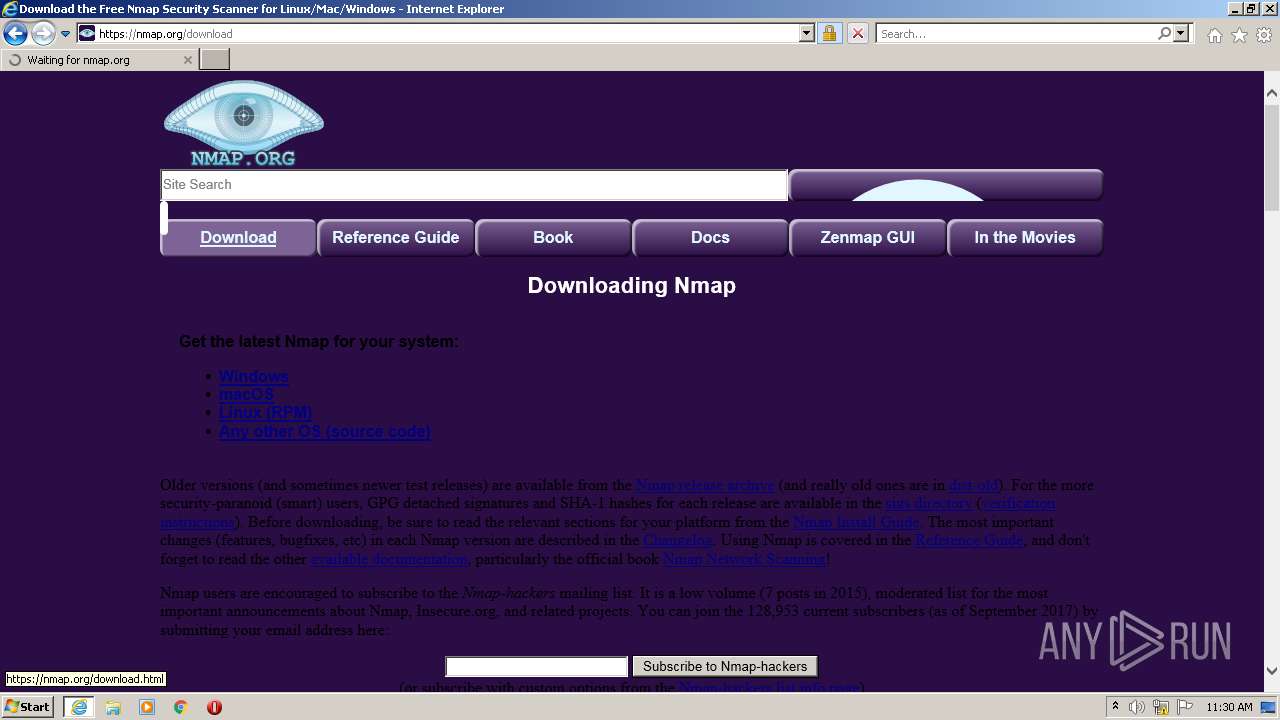Click the Internet Explorer taskbar icon

click(x=78, y=707)
